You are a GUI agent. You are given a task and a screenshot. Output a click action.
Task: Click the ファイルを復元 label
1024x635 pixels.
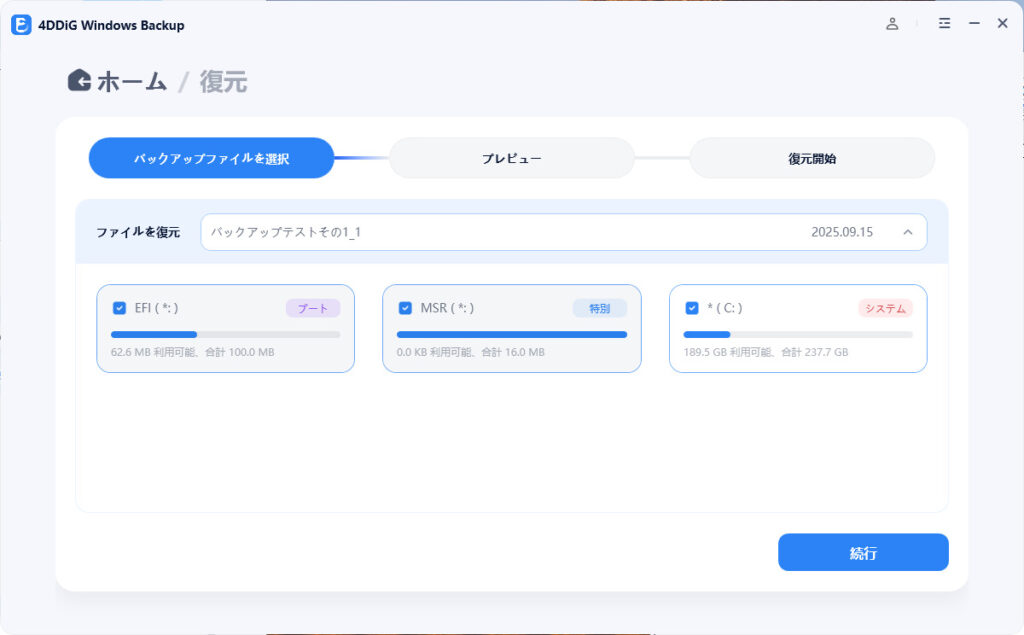tap(138, 232)
